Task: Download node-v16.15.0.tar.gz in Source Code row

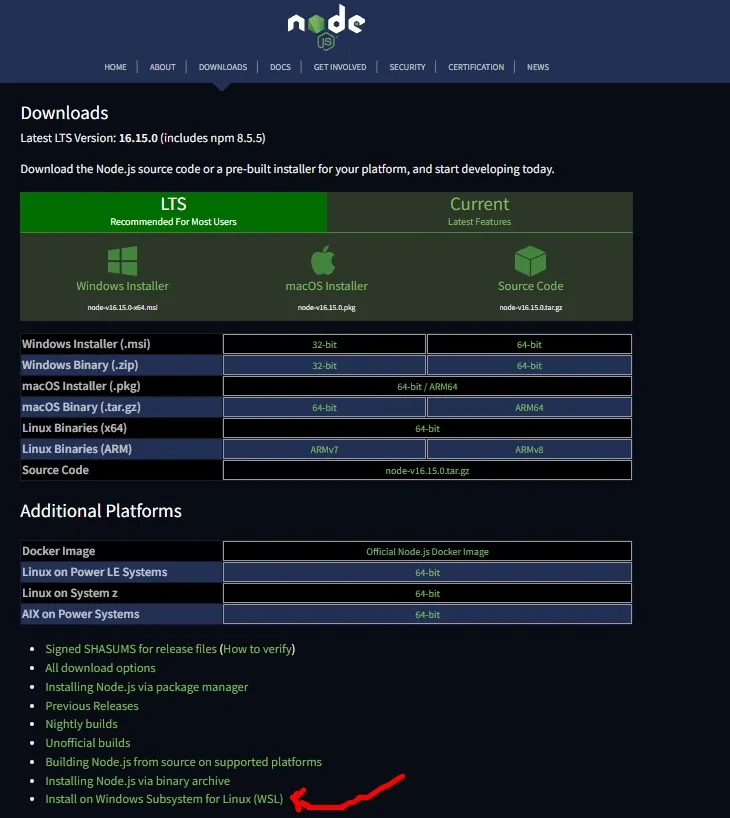Action: click(x=427, y=471)
